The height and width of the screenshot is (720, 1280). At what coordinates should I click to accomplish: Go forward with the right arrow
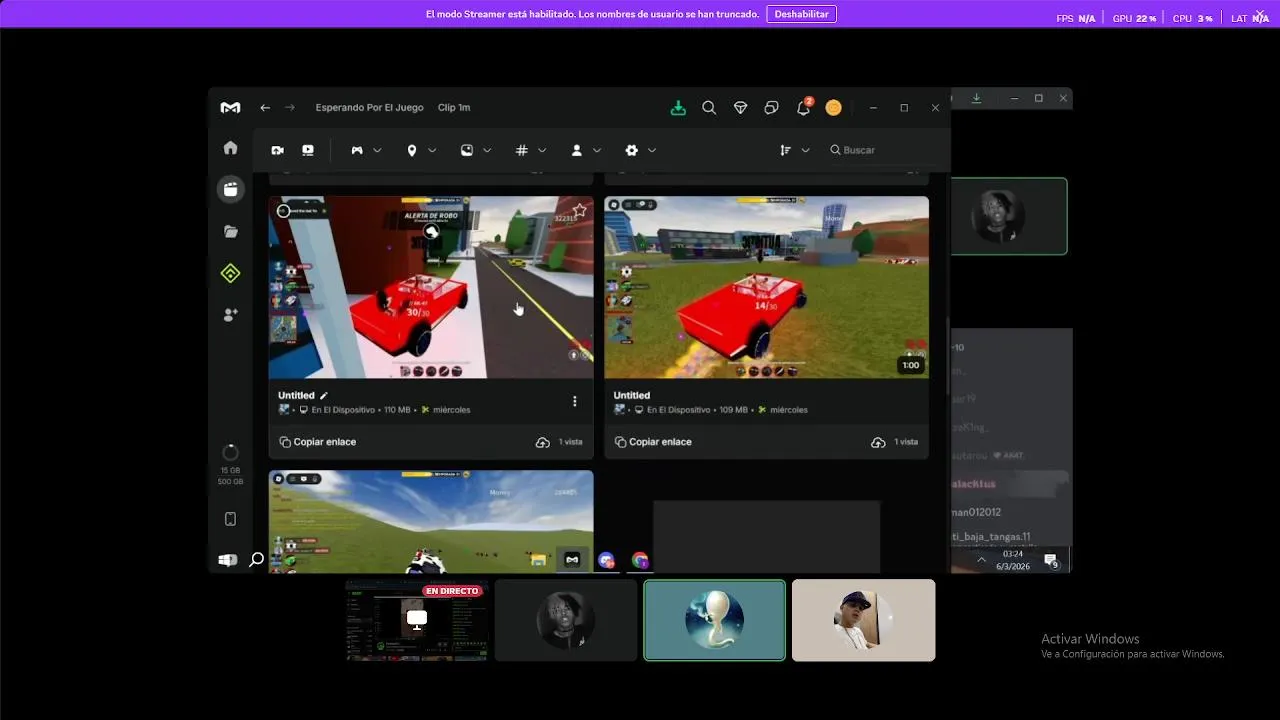(290, 108)
